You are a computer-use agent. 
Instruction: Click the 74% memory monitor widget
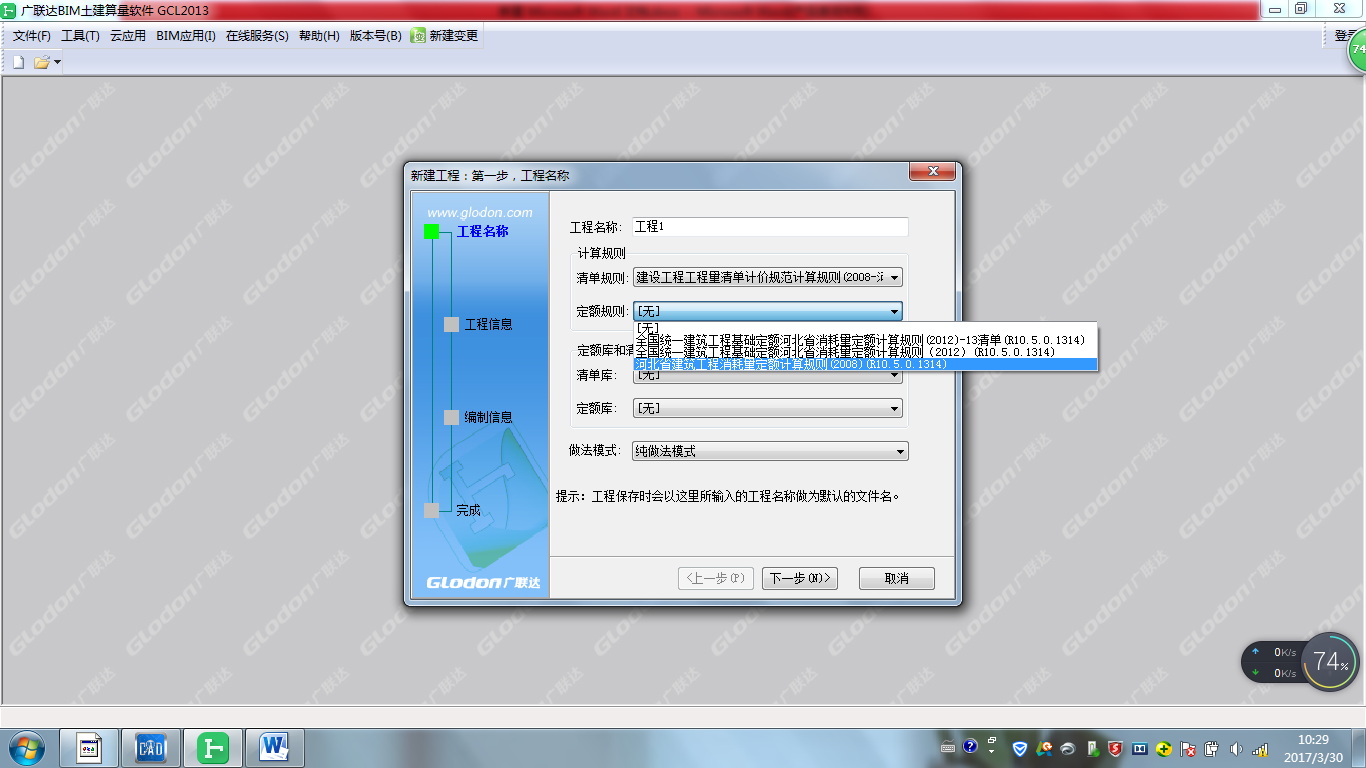(1330, 661)
